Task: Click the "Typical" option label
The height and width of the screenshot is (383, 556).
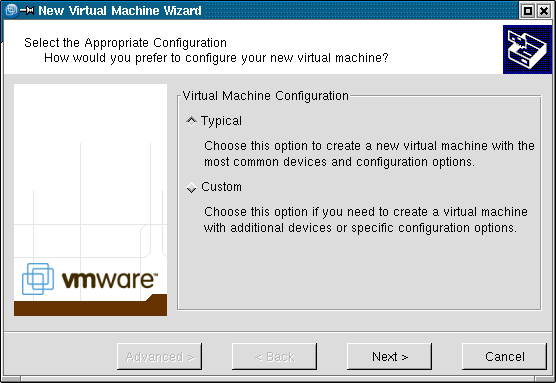Action: [221, 121]
